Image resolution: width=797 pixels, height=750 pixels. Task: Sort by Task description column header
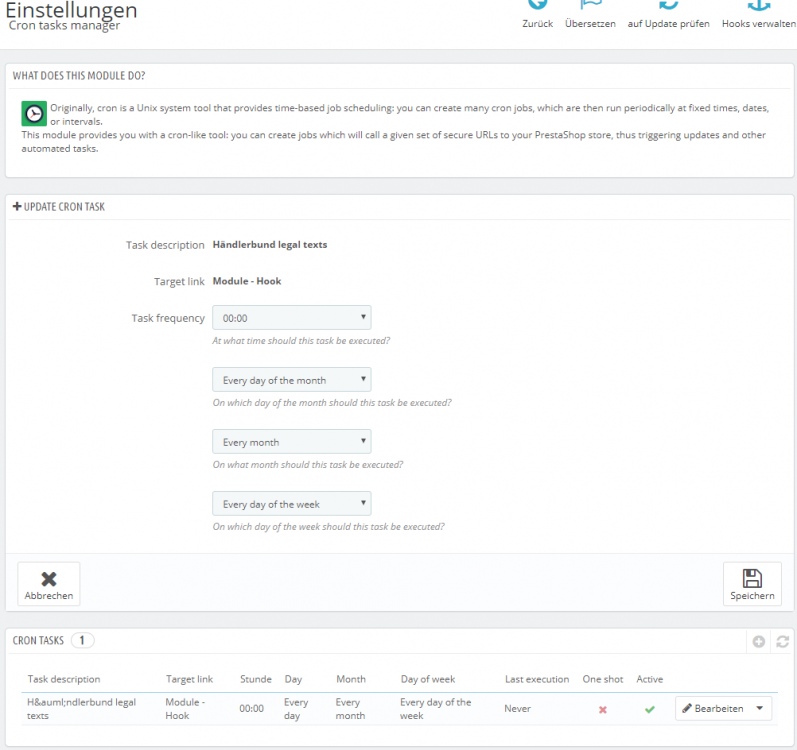64,679
